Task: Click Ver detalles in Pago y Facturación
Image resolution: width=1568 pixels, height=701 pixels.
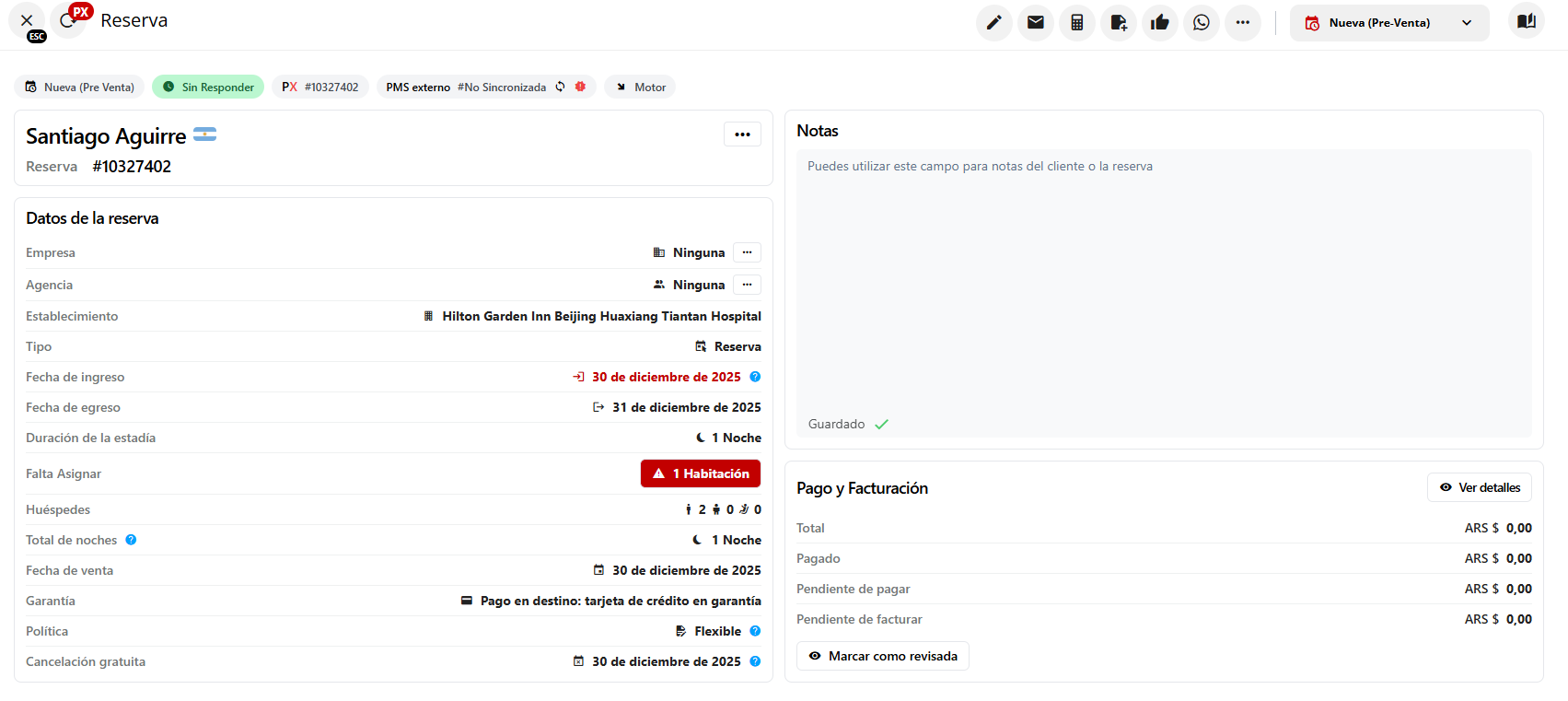Action: (1479, 487)
